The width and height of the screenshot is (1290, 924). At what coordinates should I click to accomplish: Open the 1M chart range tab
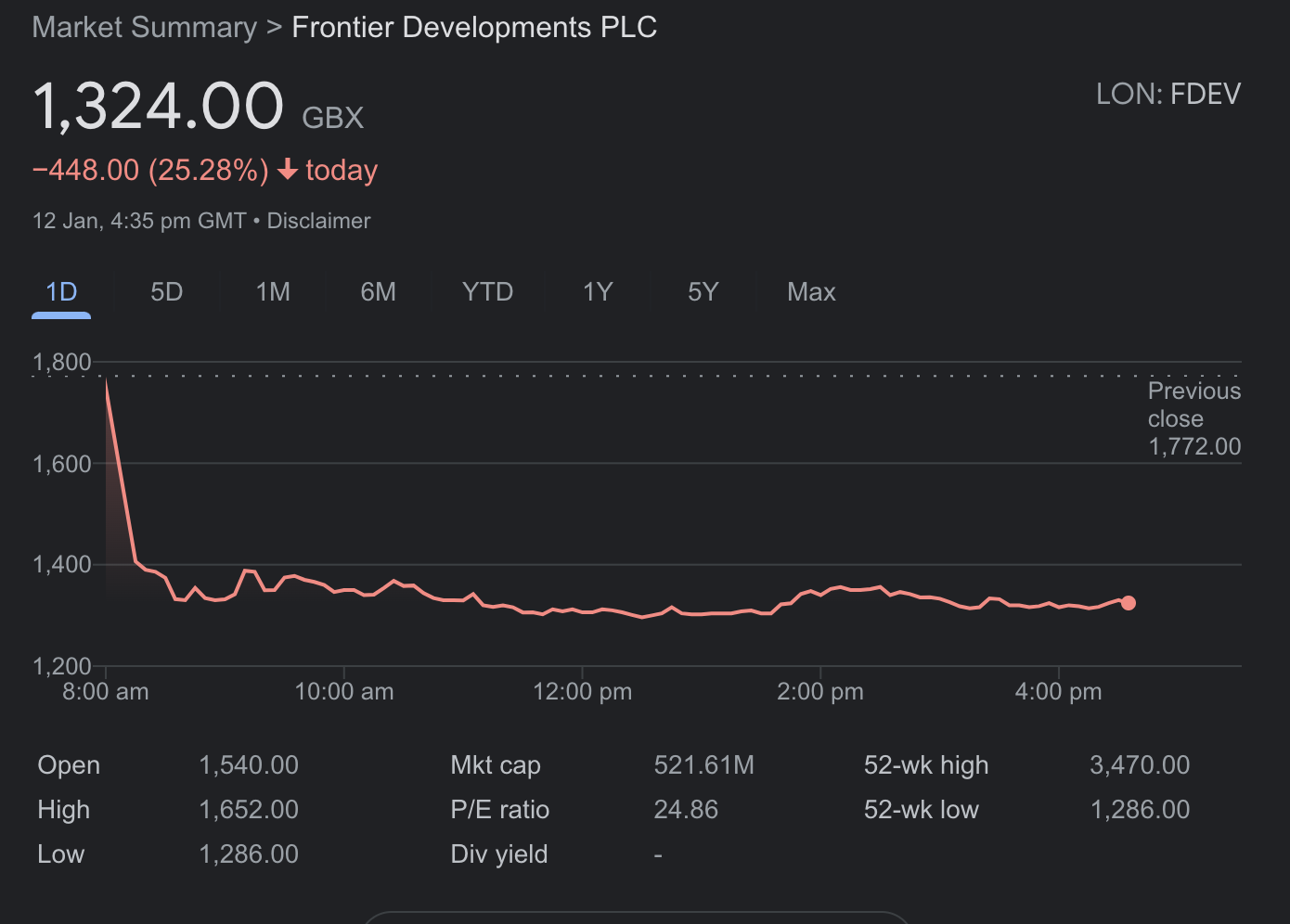[273, 292]
